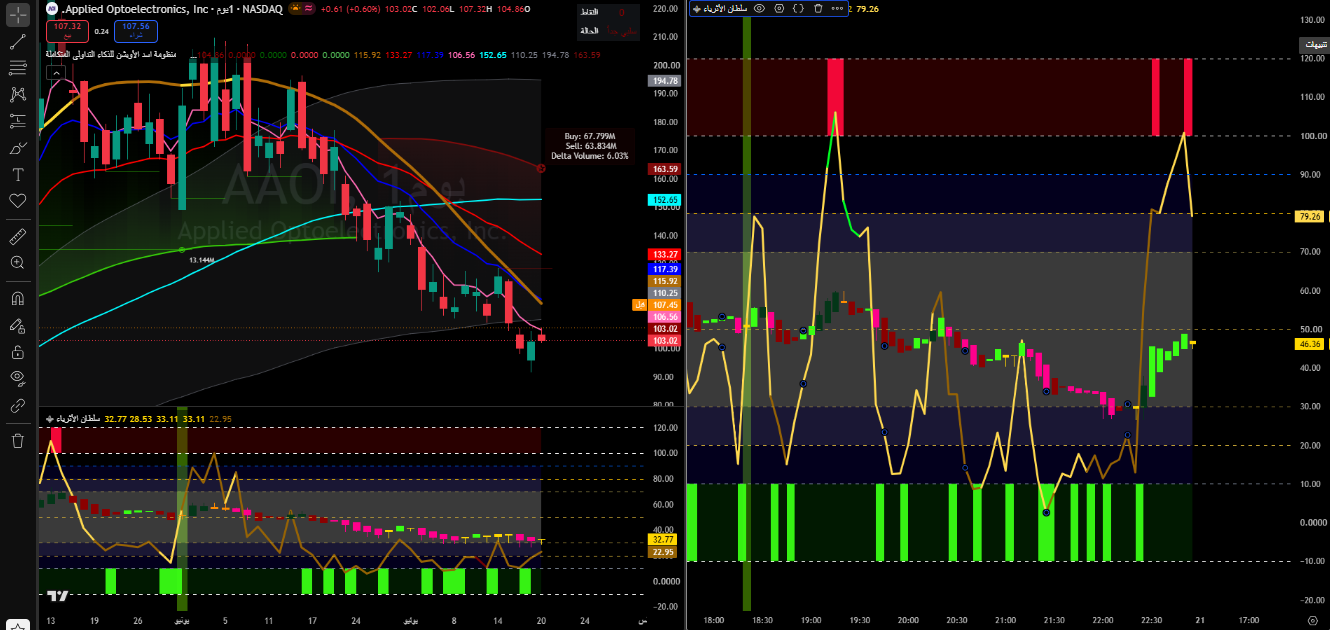The height and width of the screenshot is (630, 1330).
Task: Select the lower-left pane indicator legend name
Action: [76, 418]
